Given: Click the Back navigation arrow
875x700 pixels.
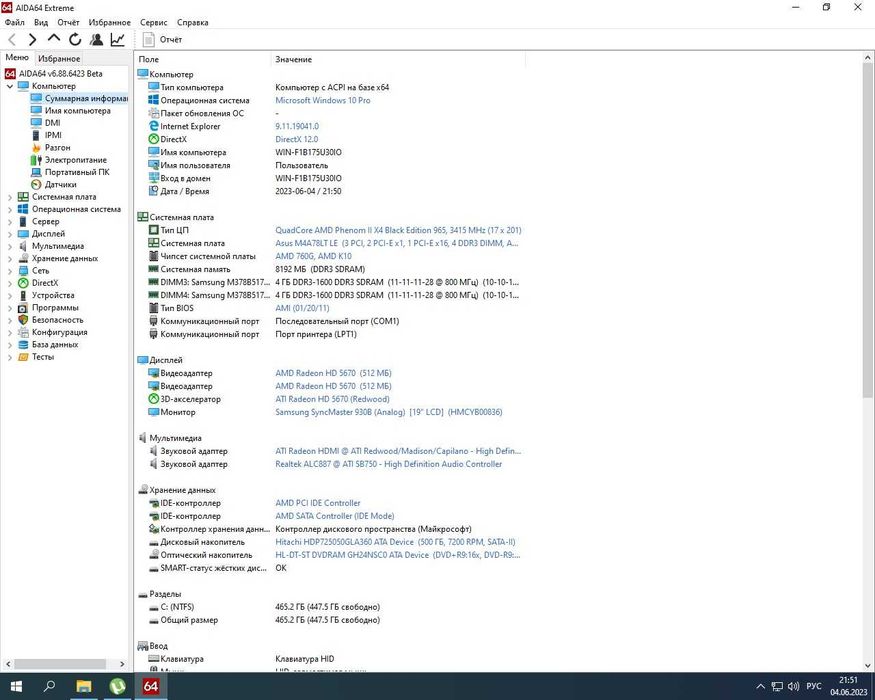Looking at the screenshot, I should (12, 40).
